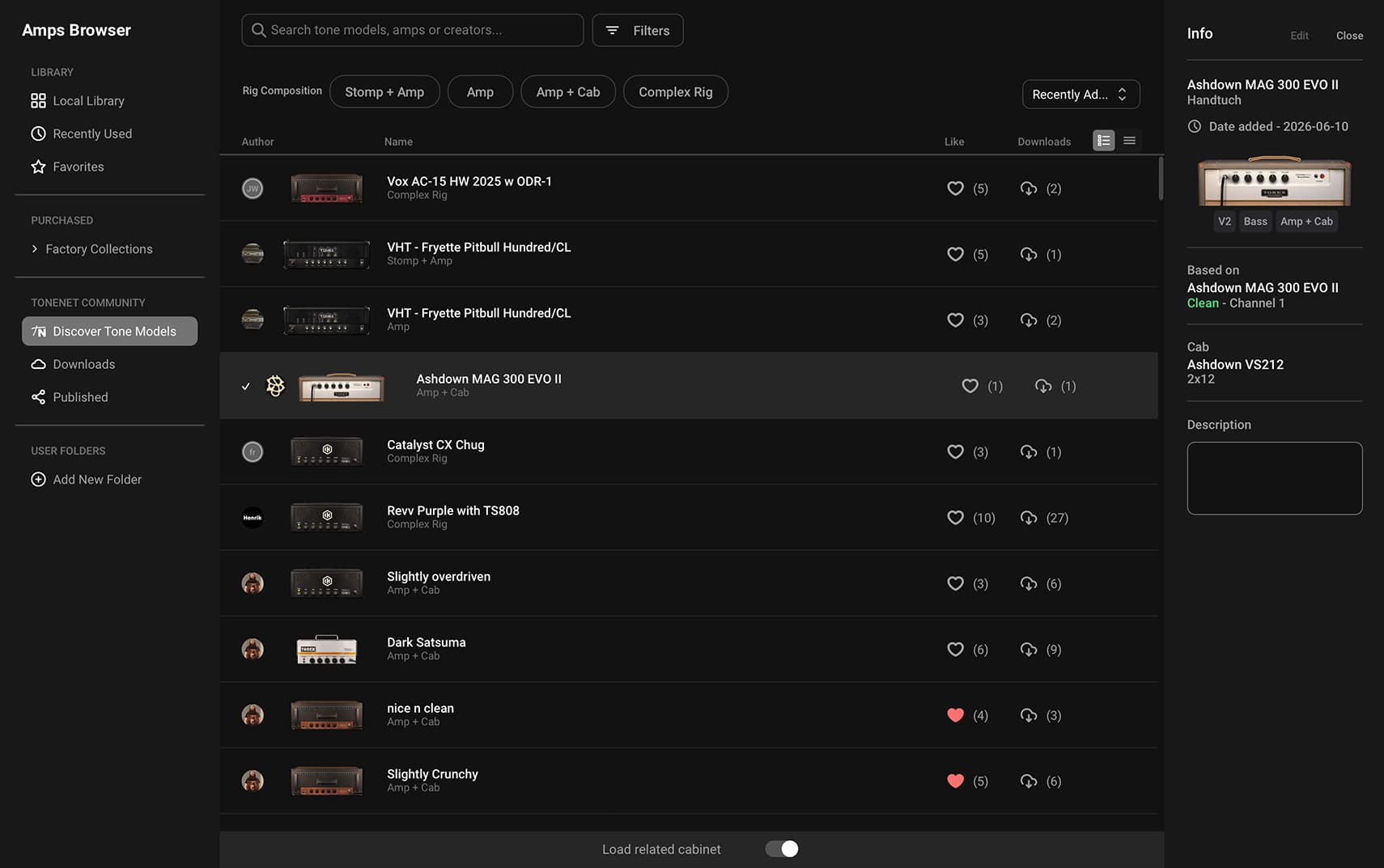Like the Catalyst CX Chug rig
This screenshot has width=1384, height=868.
(x=955, y=451)
